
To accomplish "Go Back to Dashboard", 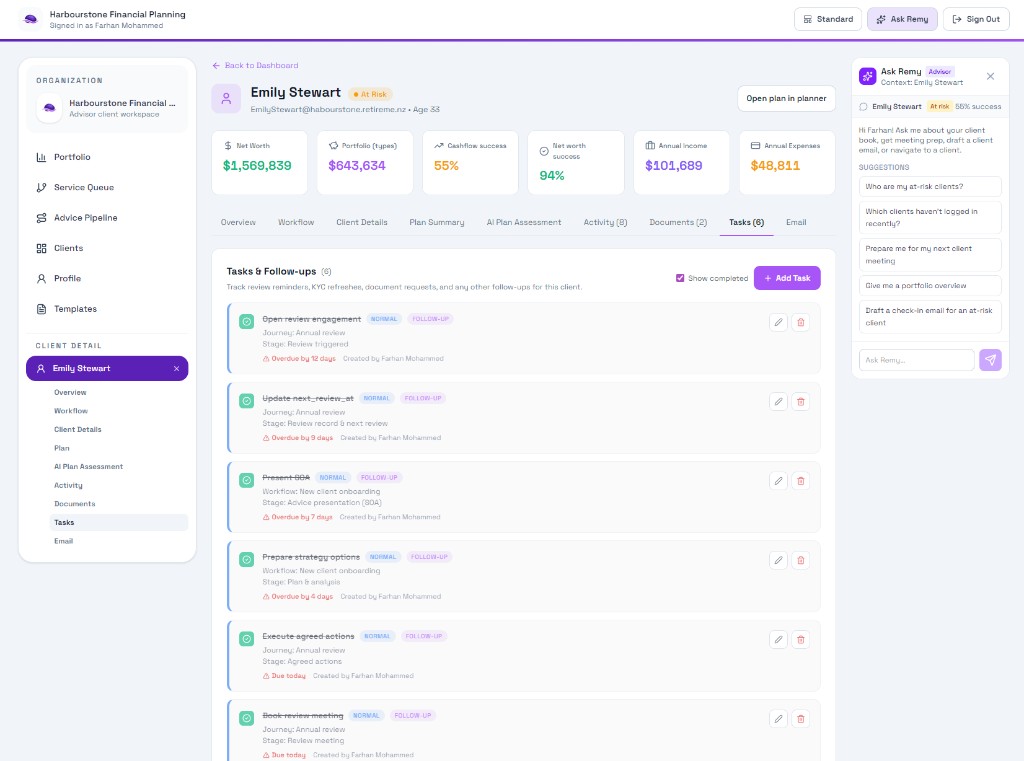I will [255, 65].
